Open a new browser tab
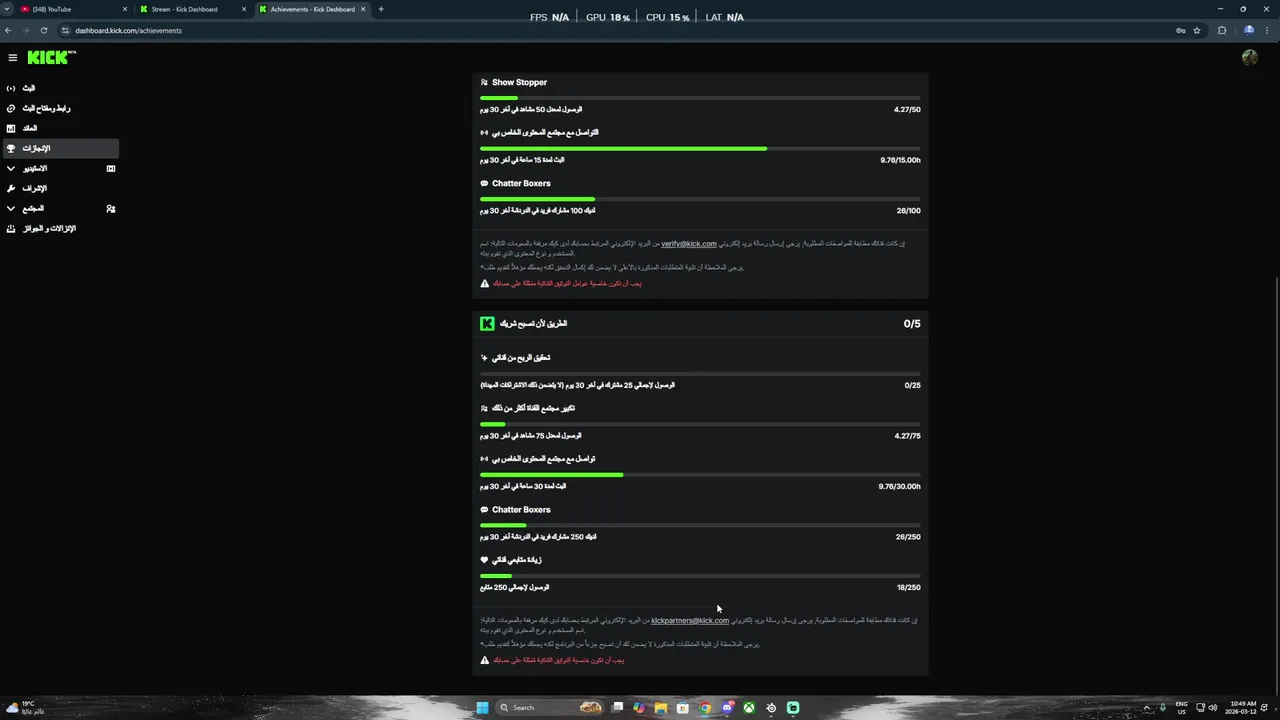 click(381, 9)
